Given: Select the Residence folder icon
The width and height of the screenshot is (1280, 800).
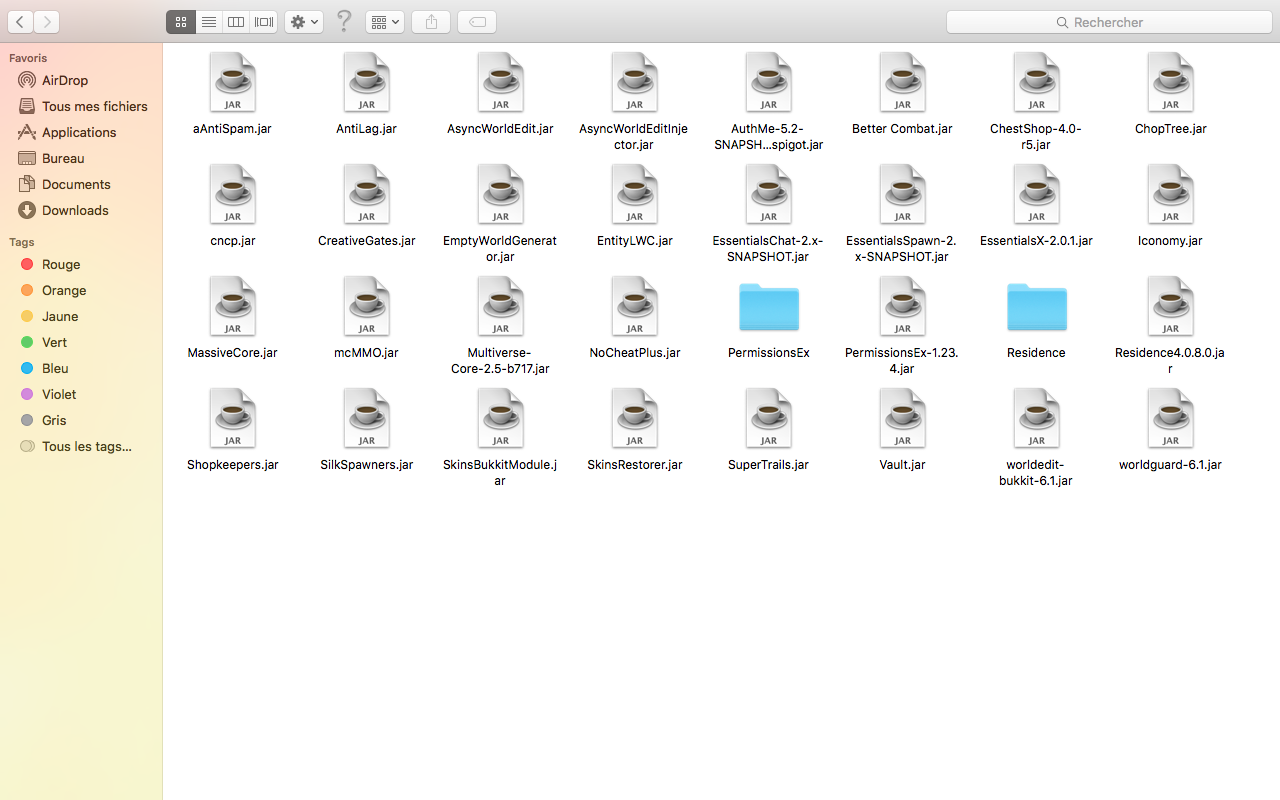Looking at the screenshot, I should [x=1037, y=307].
